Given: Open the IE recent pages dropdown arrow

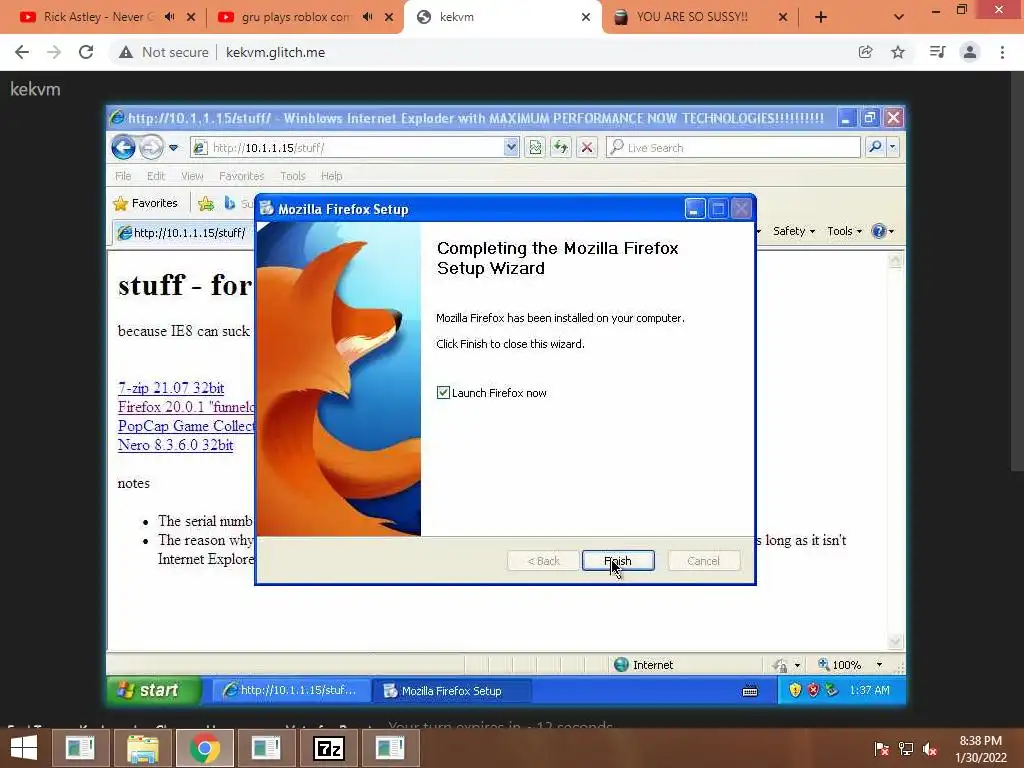Looking at the screenshot, I should 173,148.
